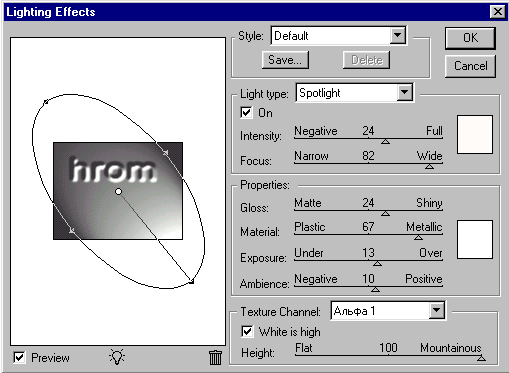This screenshot has width=509, height=373.
Task: Expand the Light type dropdown arrow
Action: point(404,92)
